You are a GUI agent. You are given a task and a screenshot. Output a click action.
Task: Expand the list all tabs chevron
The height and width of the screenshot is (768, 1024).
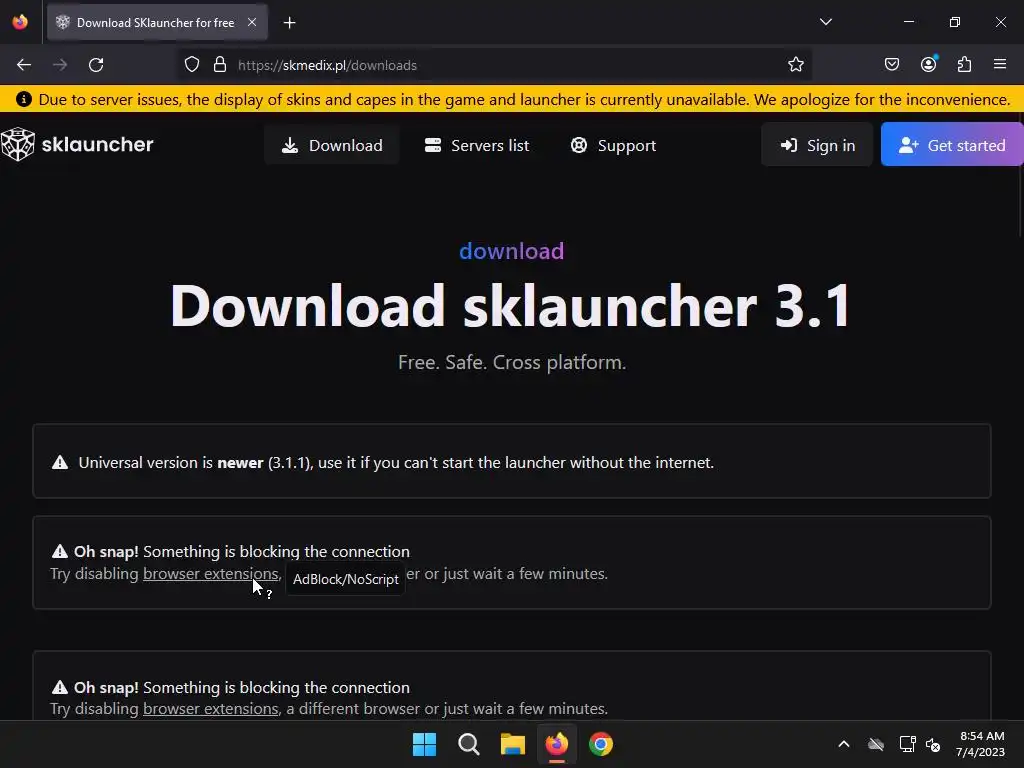pyautogui.click(x=825, y=22)
